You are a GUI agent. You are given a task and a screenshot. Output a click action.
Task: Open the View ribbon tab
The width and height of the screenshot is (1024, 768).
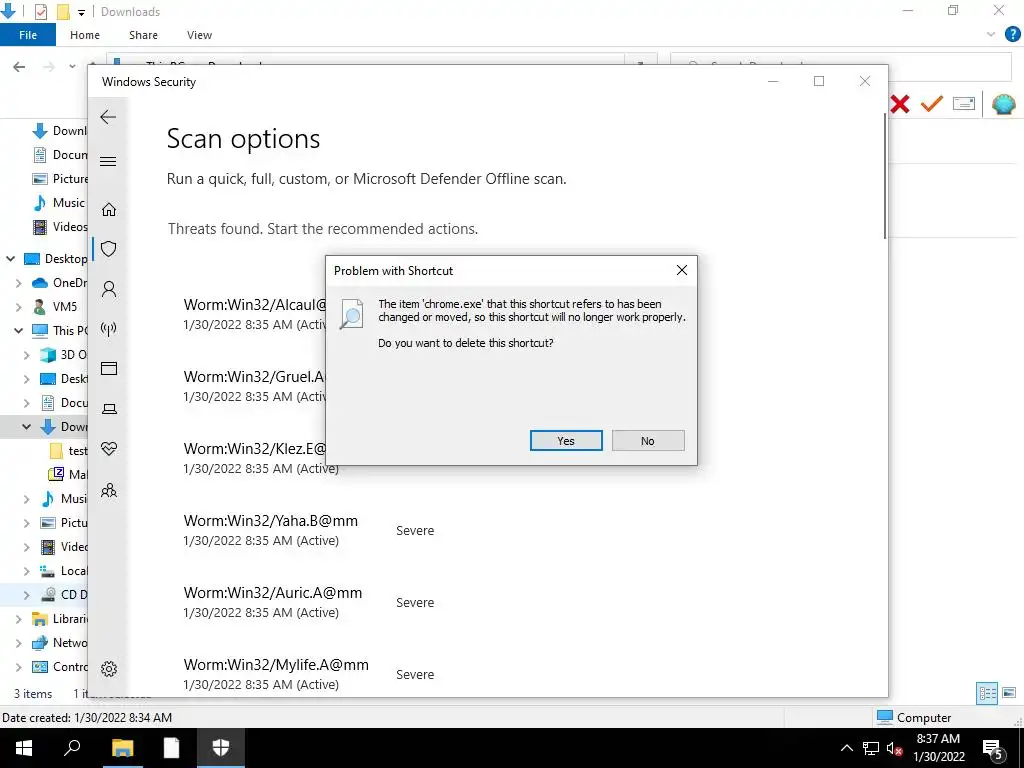coord(199,35)
